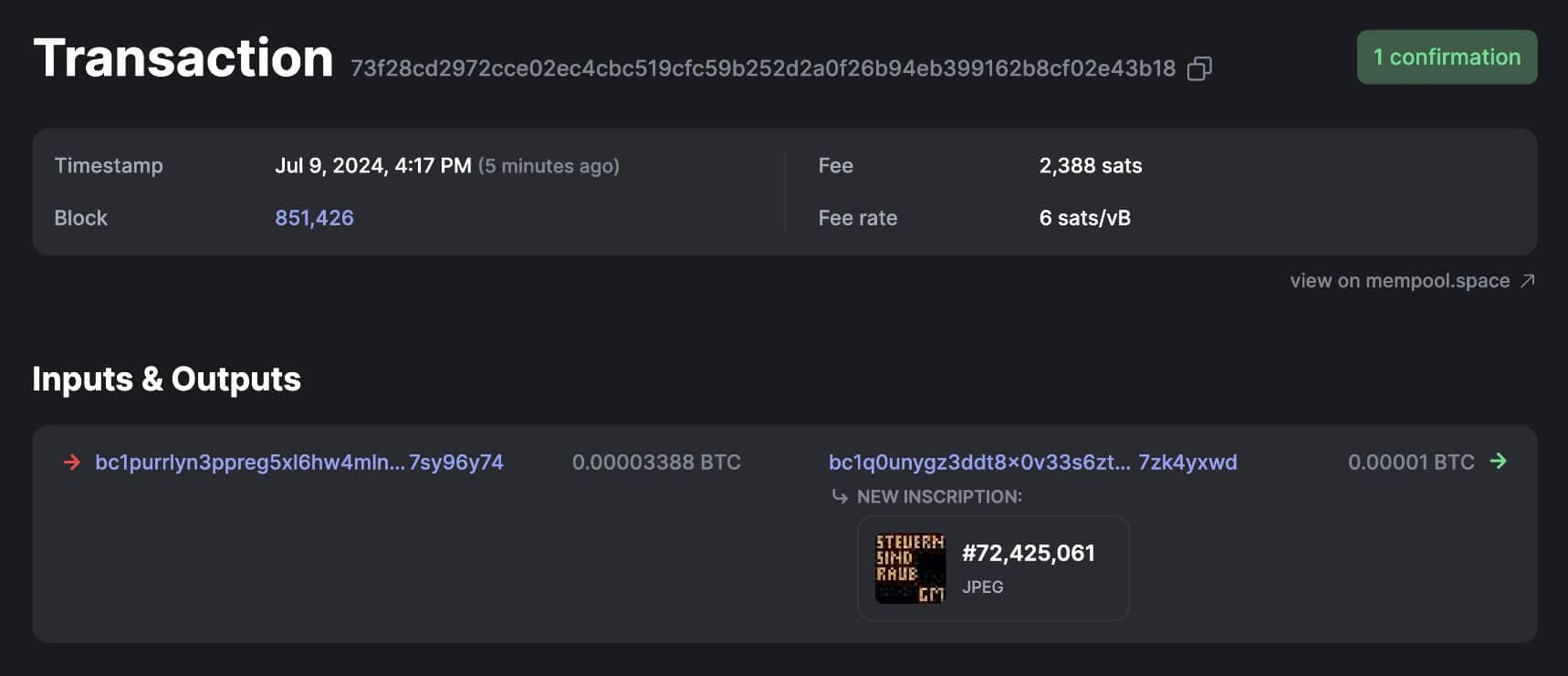The image size is (1568, 676).
Task: Open inscription #72,425,061
Action: coord(1029,553)
